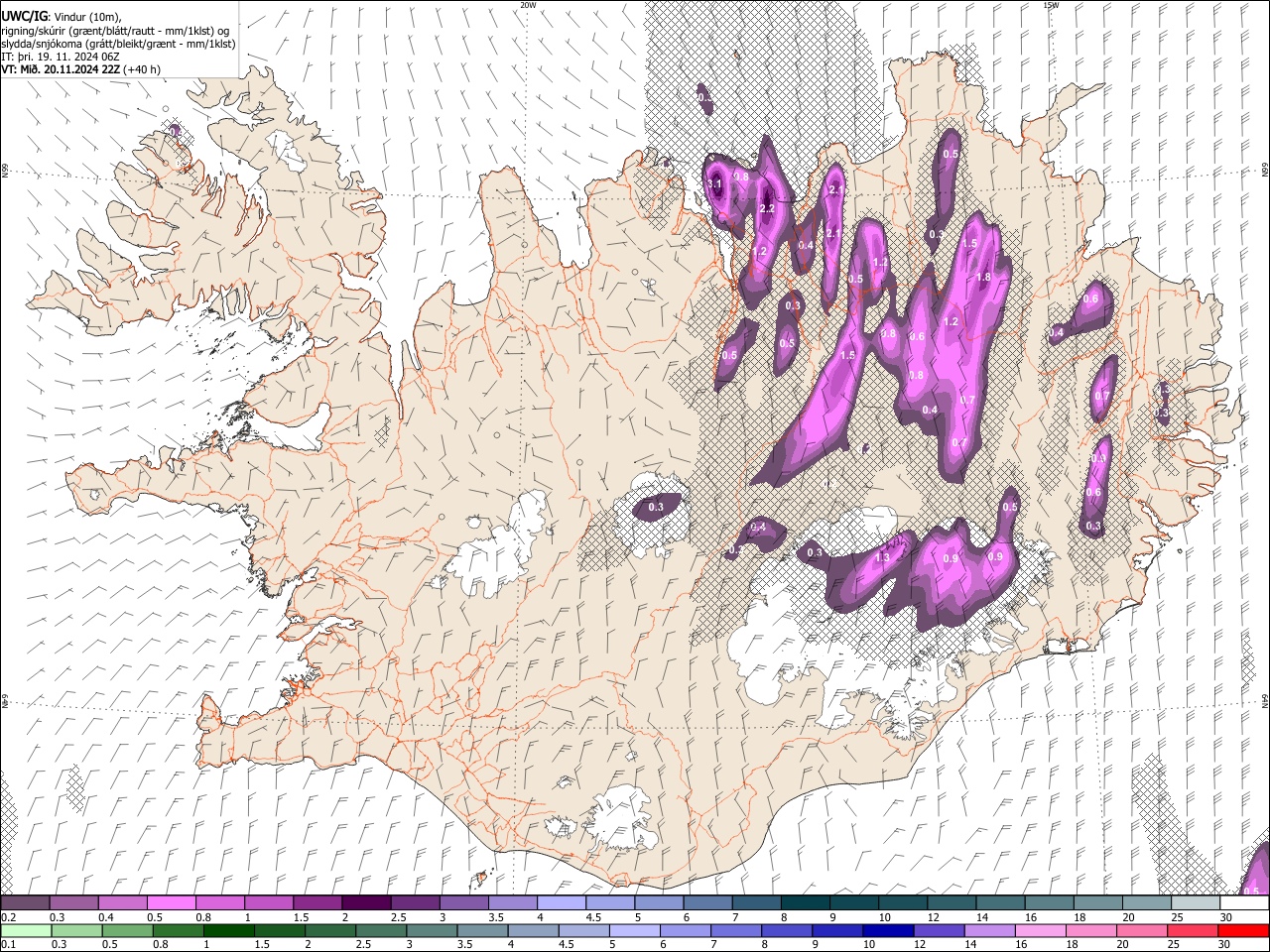Image resolution: width=1270 pixels, height=952 pixels.
Task: Click the pale green rain swatch above 0.1
Action: point(26,930)
